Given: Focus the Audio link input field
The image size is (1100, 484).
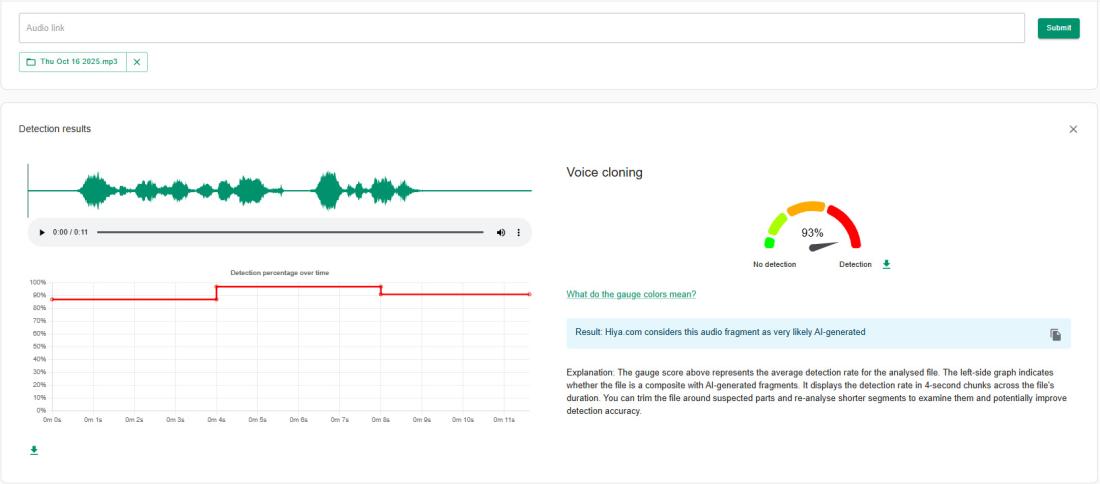Looking at the screenshot, I should tap(521, 28).
